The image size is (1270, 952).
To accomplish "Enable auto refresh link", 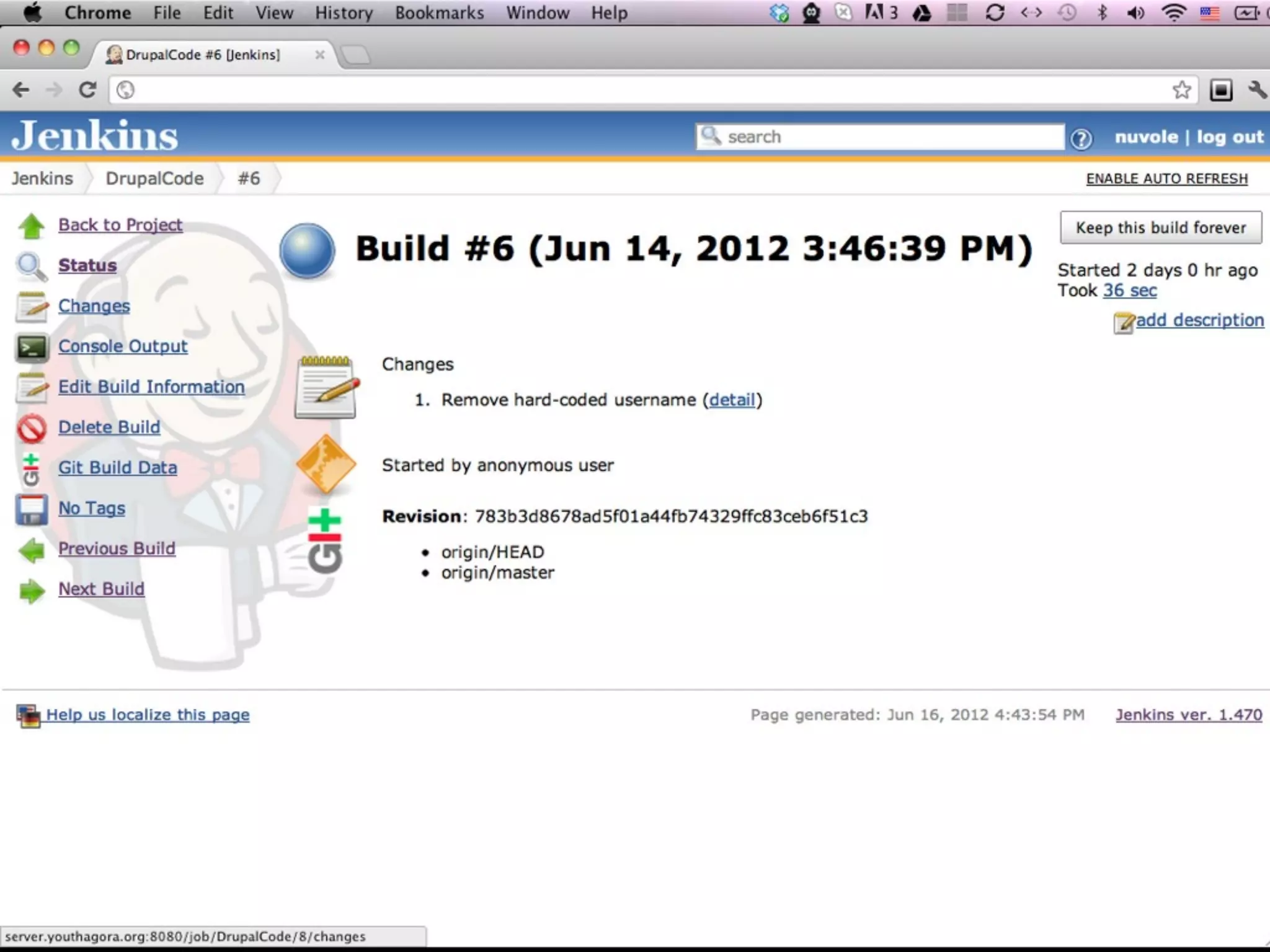I will pyautogui.click(x=1166, y=178).
